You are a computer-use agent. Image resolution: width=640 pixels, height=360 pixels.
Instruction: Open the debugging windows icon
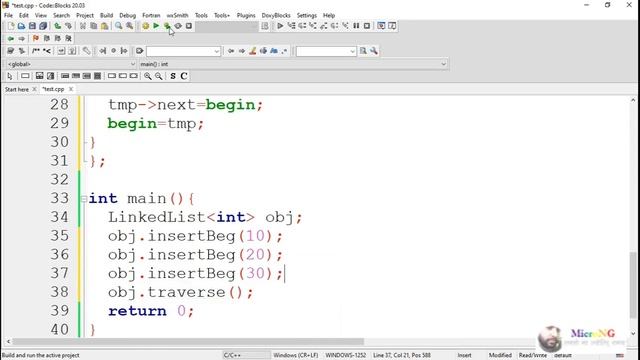click(381, 26)
